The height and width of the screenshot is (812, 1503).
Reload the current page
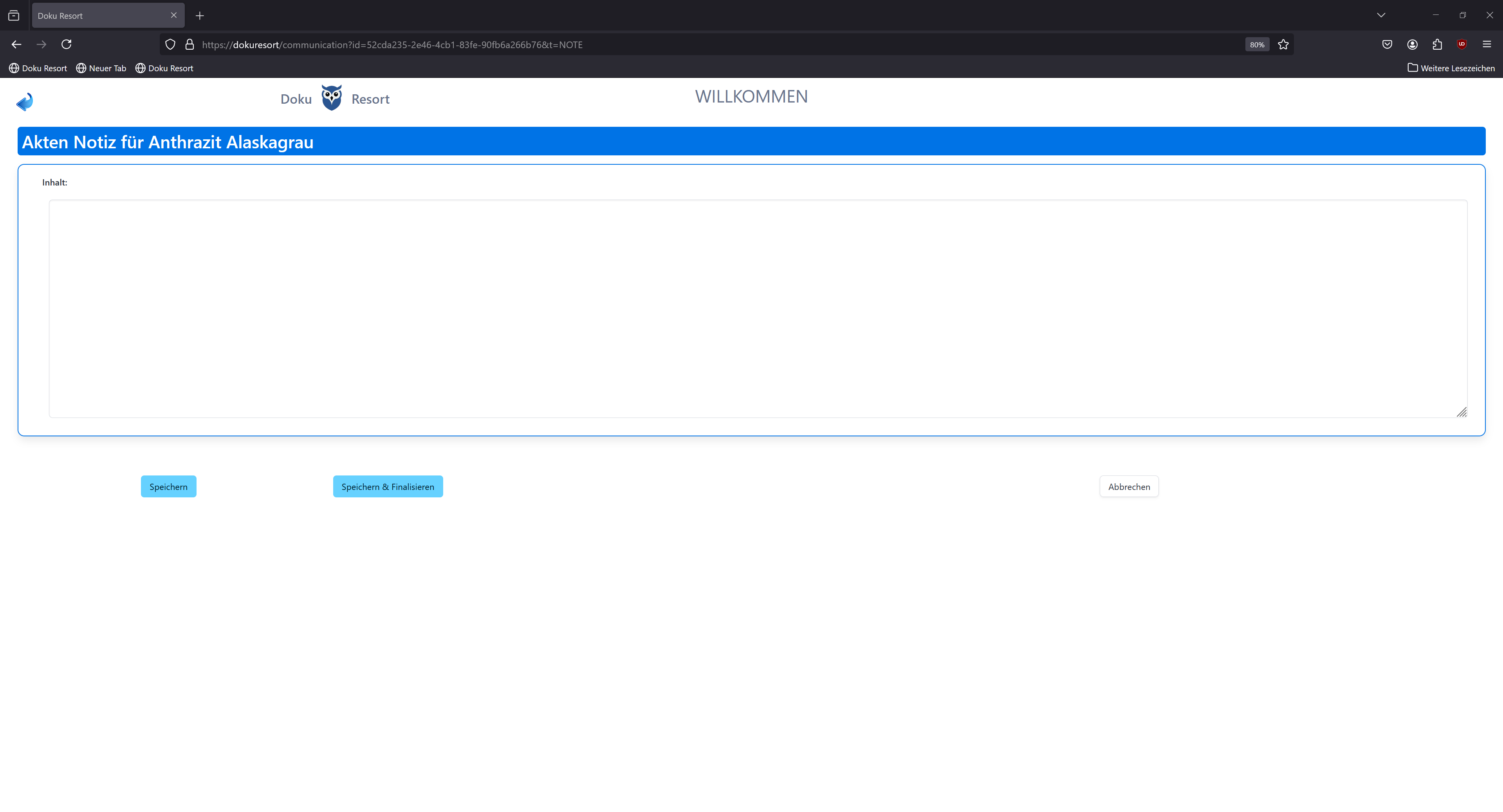[67, 44]
